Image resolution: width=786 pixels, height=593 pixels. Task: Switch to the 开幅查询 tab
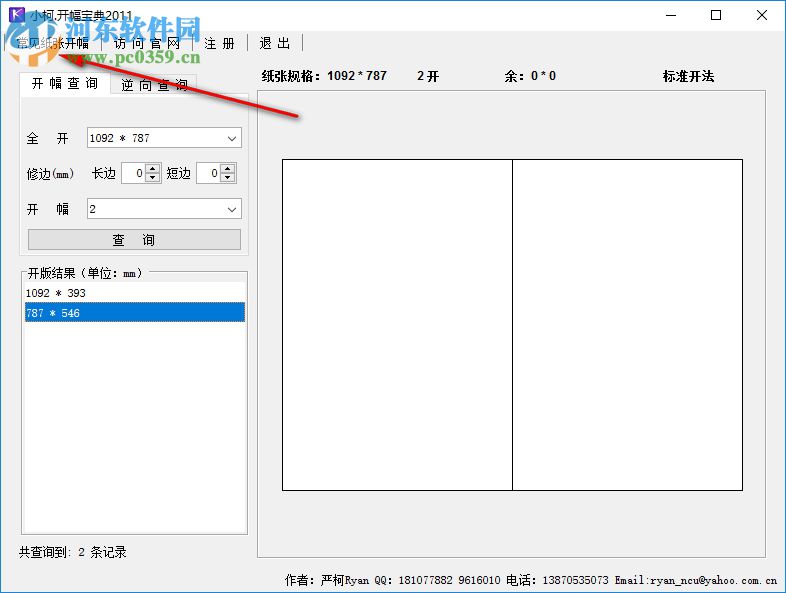pos(65,83)
